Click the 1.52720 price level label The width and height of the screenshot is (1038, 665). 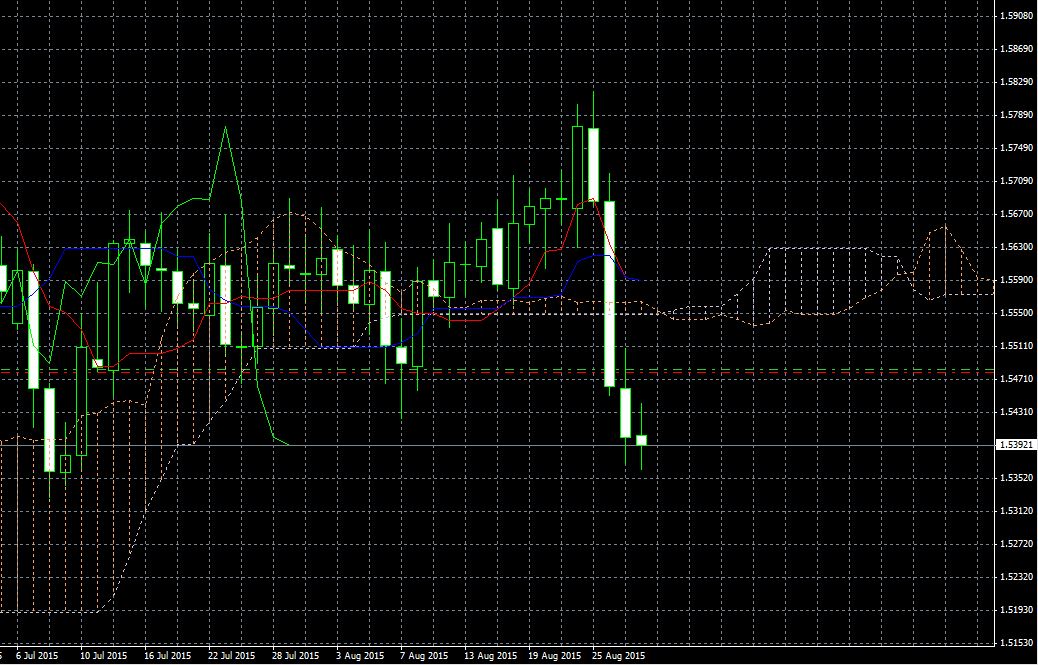[1017, 543]
